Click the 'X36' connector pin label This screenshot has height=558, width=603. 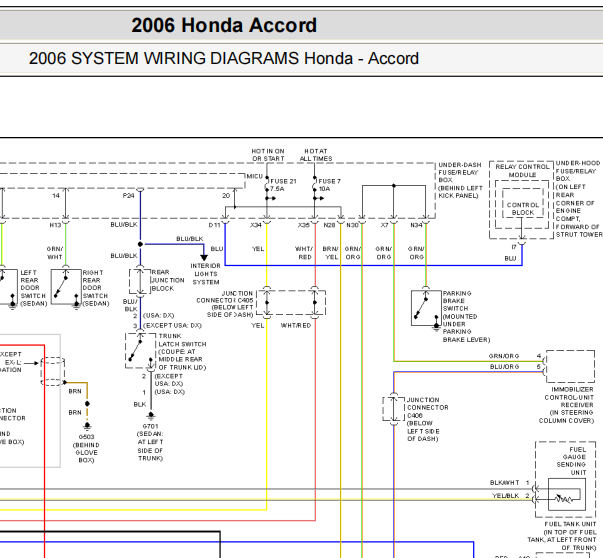[303, 225]
